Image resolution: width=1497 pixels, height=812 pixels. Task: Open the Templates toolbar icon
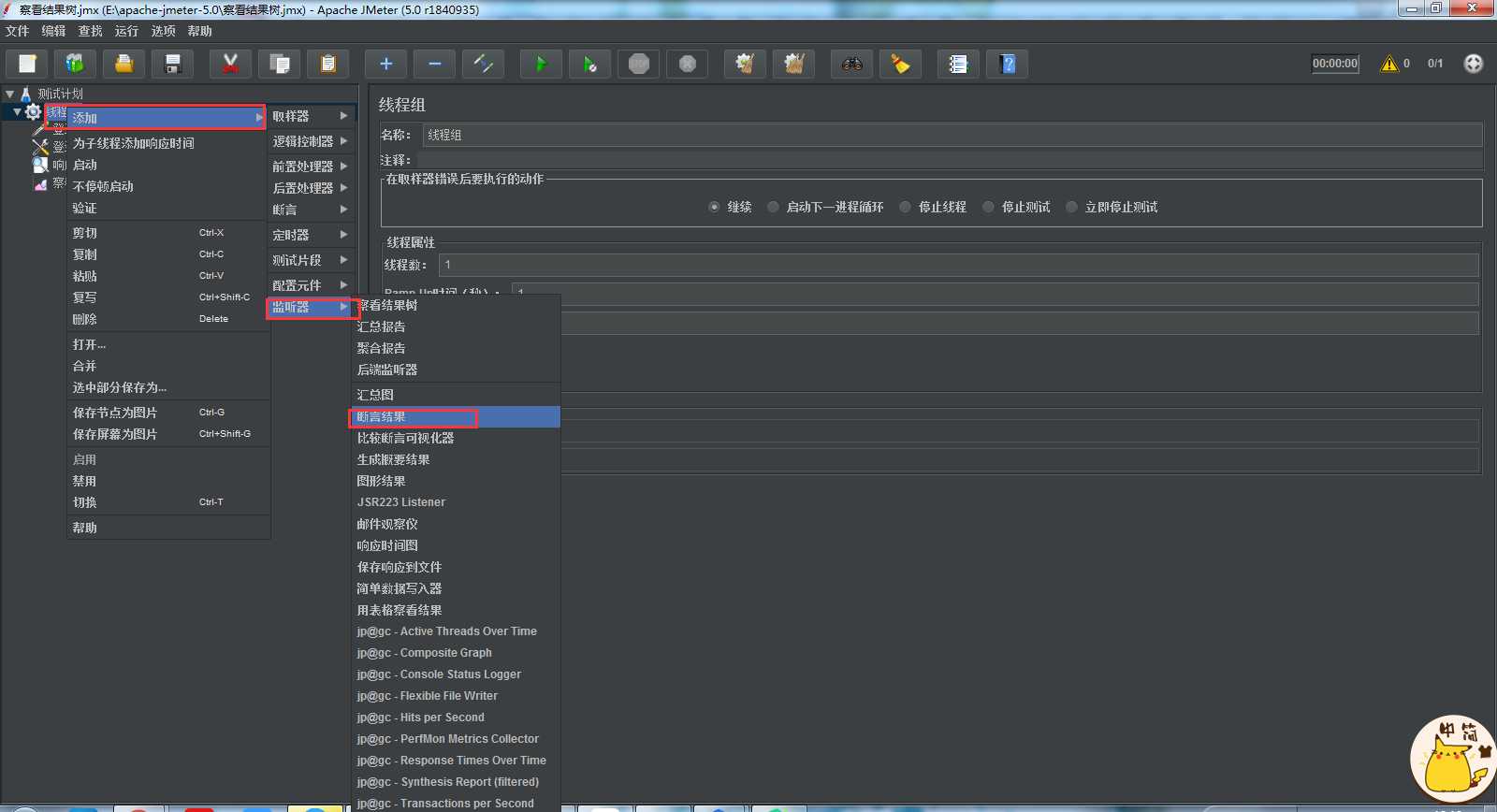point(75,64)
